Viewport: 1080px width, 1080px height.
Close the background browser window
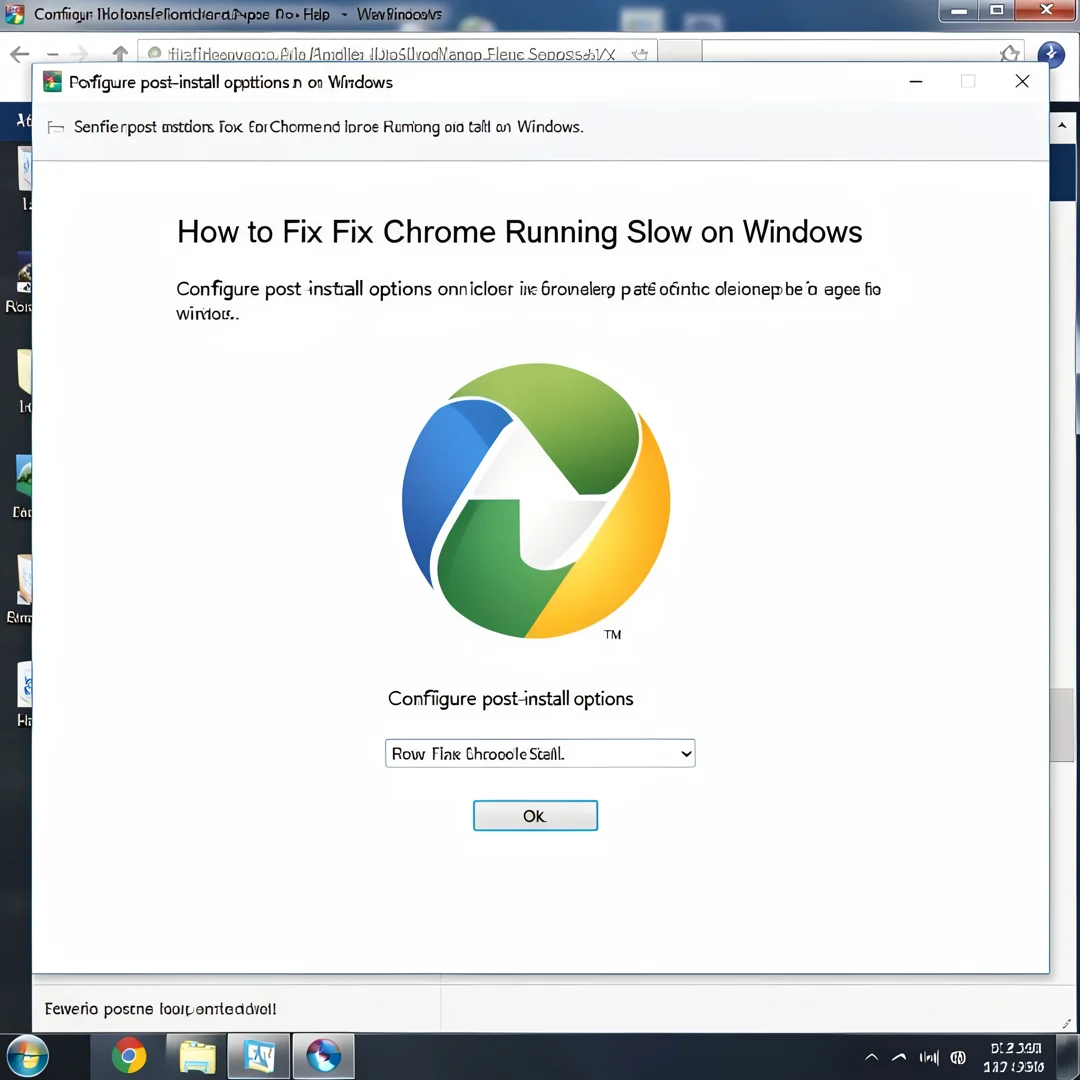click(x=1047, y=10)
